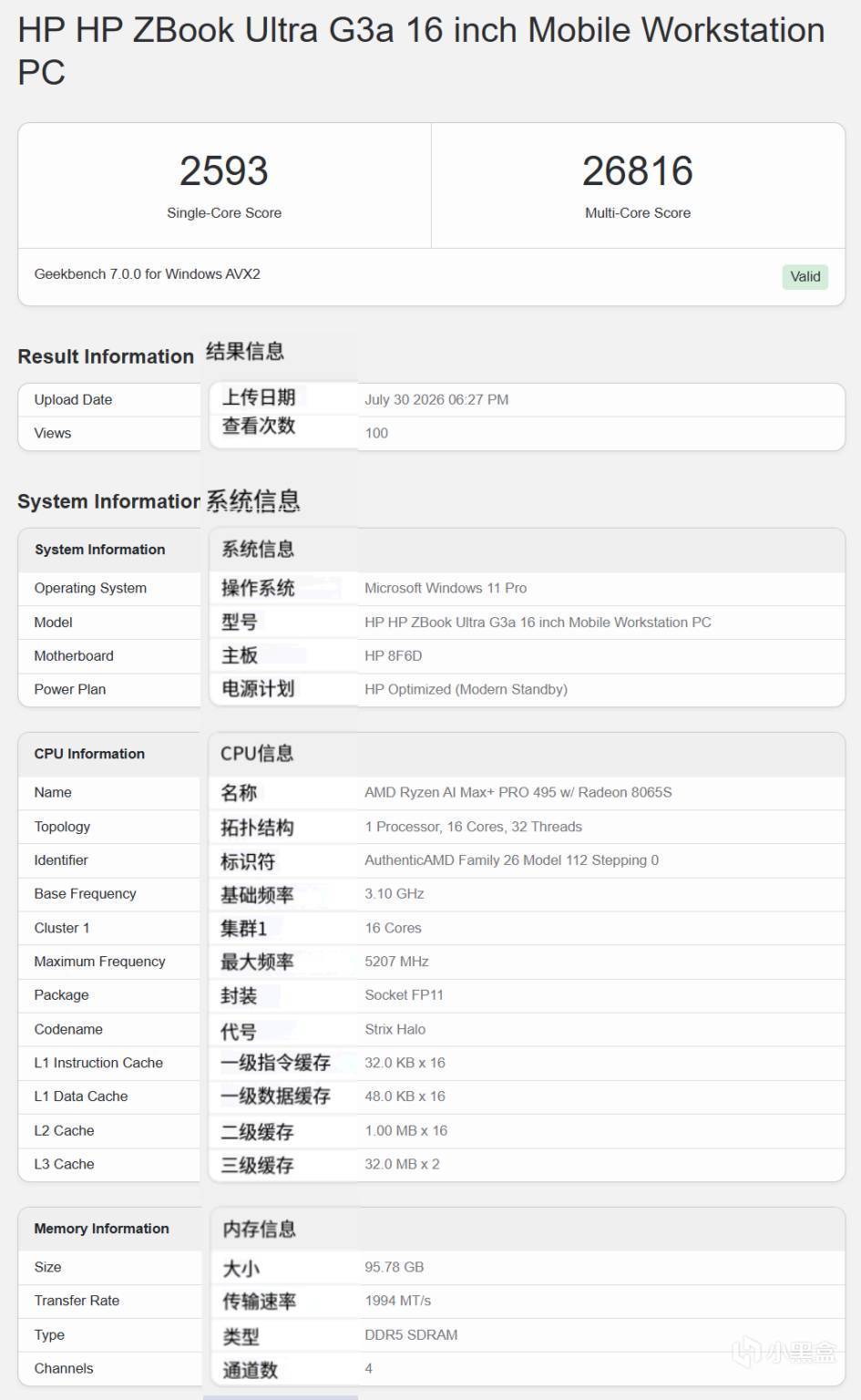This screenshot has width=861, height=1400.
Task: Select the single-core score 2593
Action: [x=223, y=171]
